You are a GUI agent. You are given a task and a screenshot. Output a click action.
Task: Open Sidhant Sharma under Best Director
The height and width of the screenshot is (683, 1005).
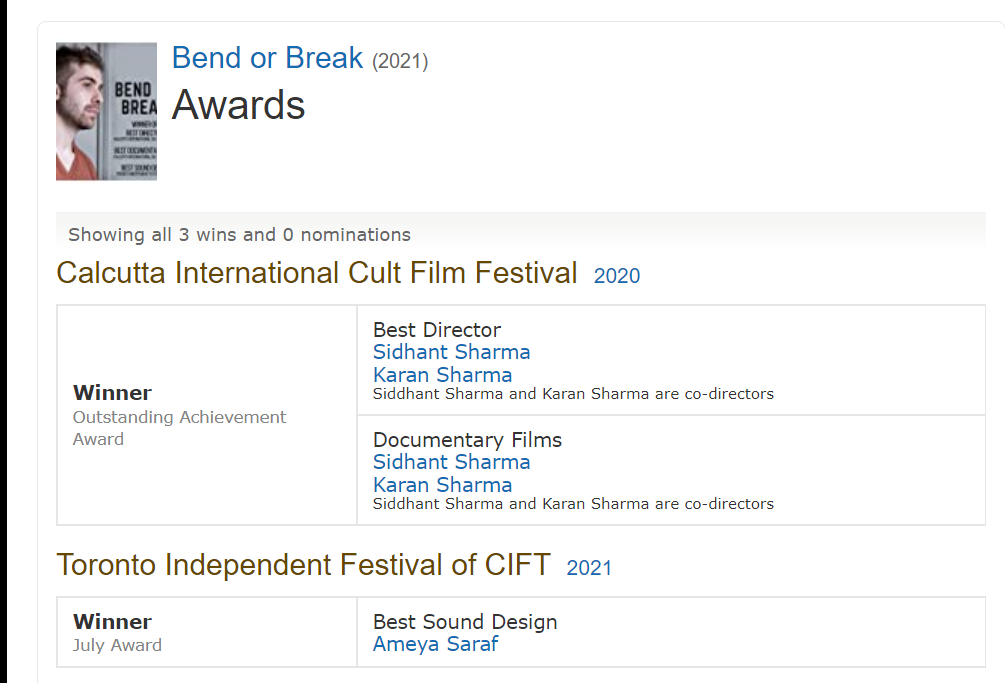tap(451, 352)
